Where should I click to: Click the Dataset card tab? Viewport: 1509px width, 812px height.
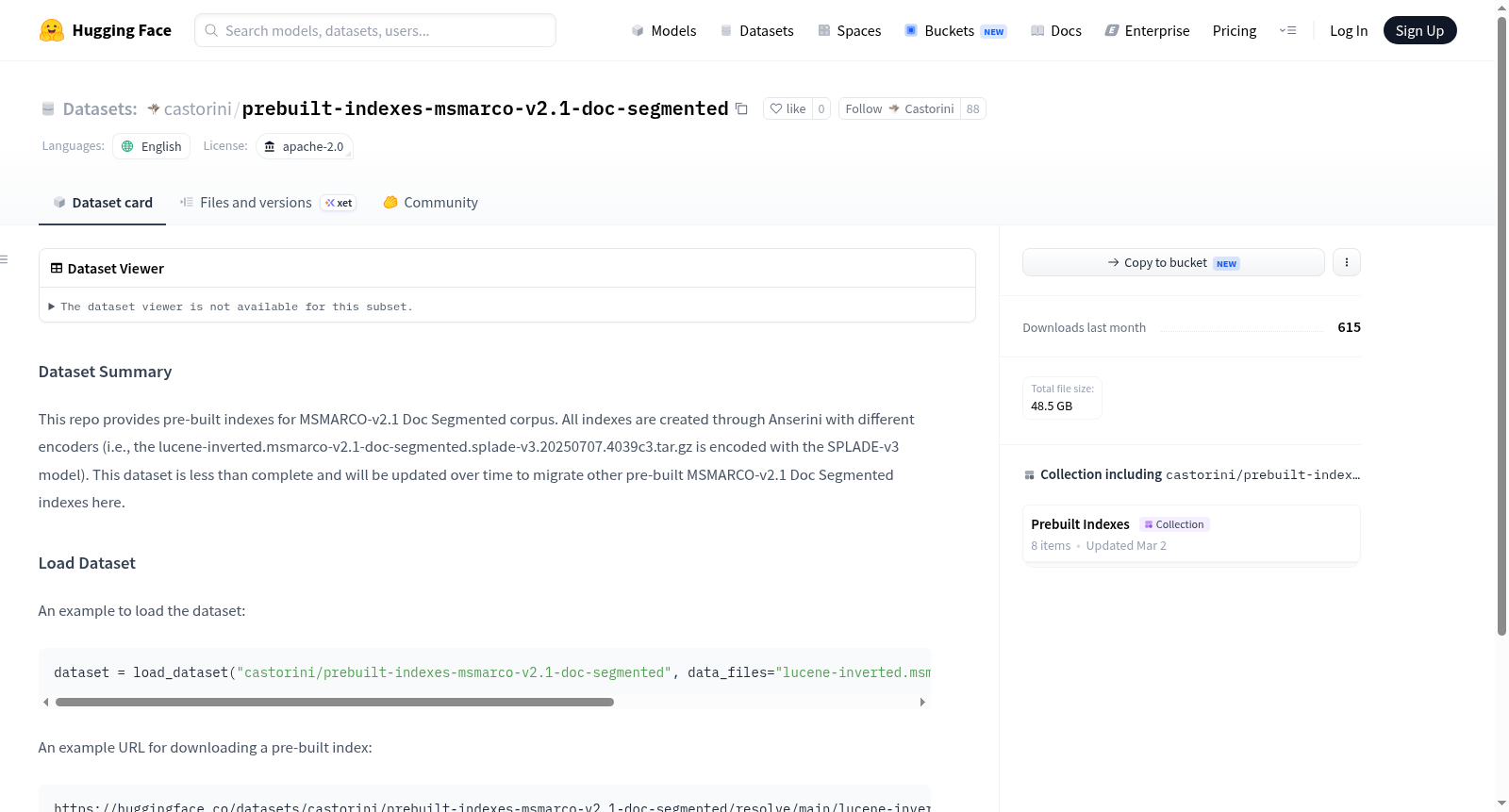pos(102,202)
